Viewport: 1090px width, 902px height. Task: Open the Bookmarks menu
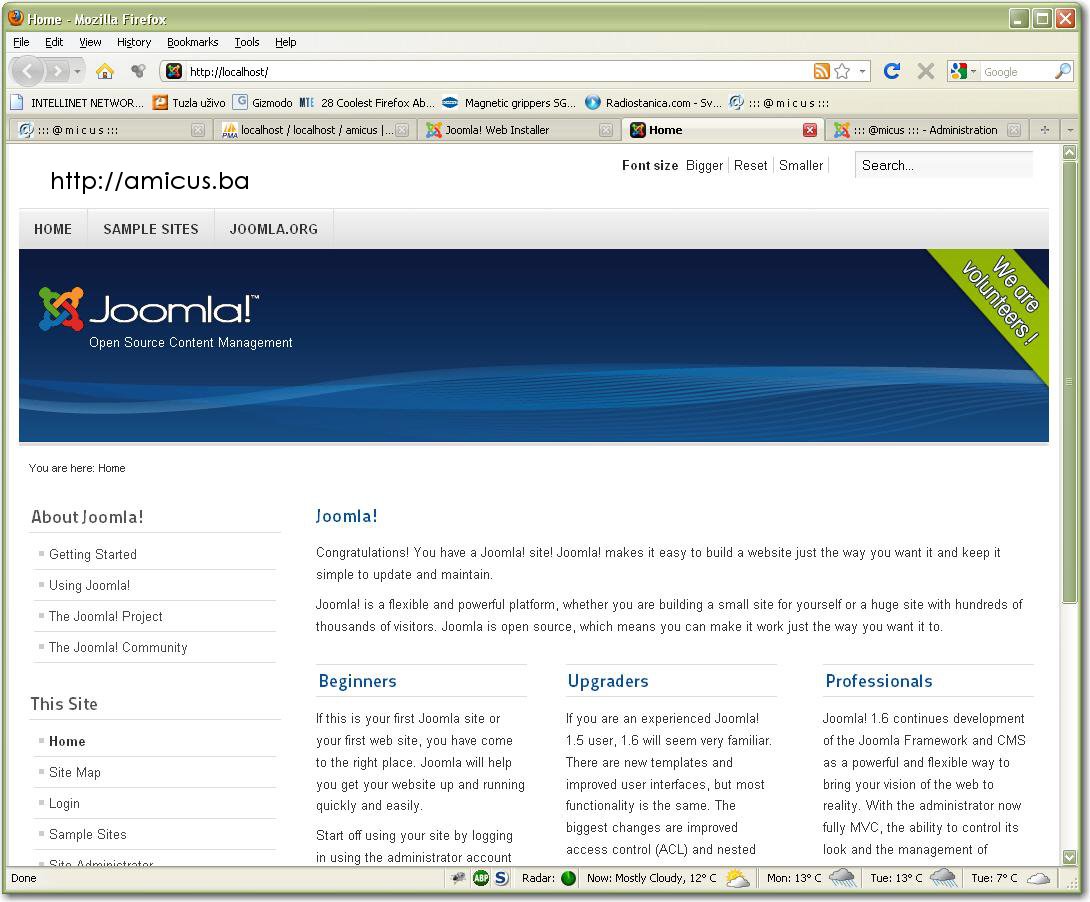coord(193,42)
